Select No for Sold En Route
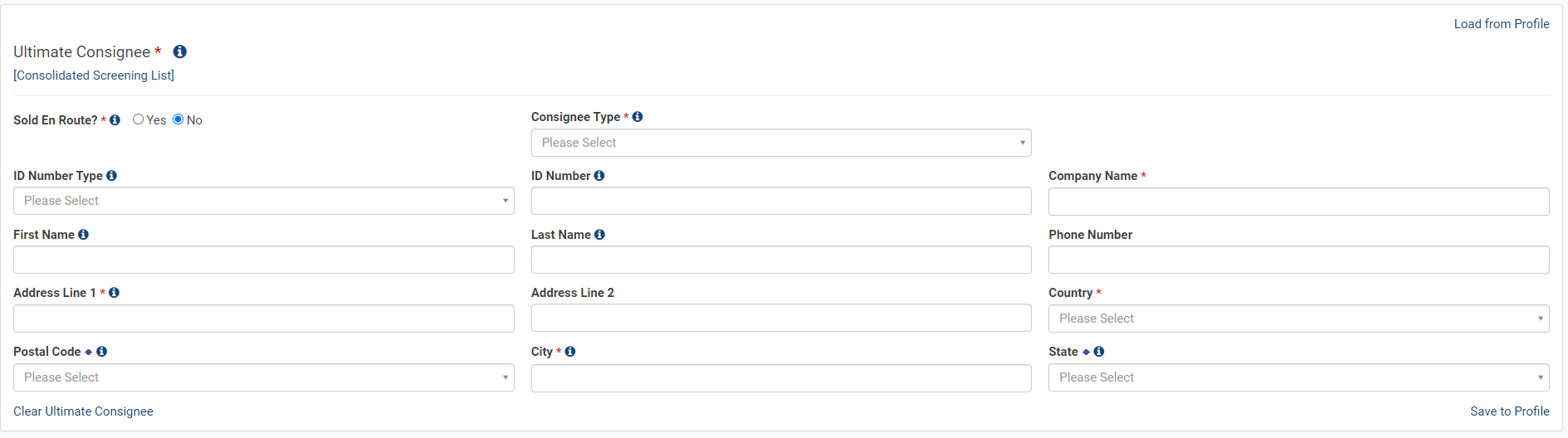The height and width of the screenshot is (438, 1568). pos(178,119)
